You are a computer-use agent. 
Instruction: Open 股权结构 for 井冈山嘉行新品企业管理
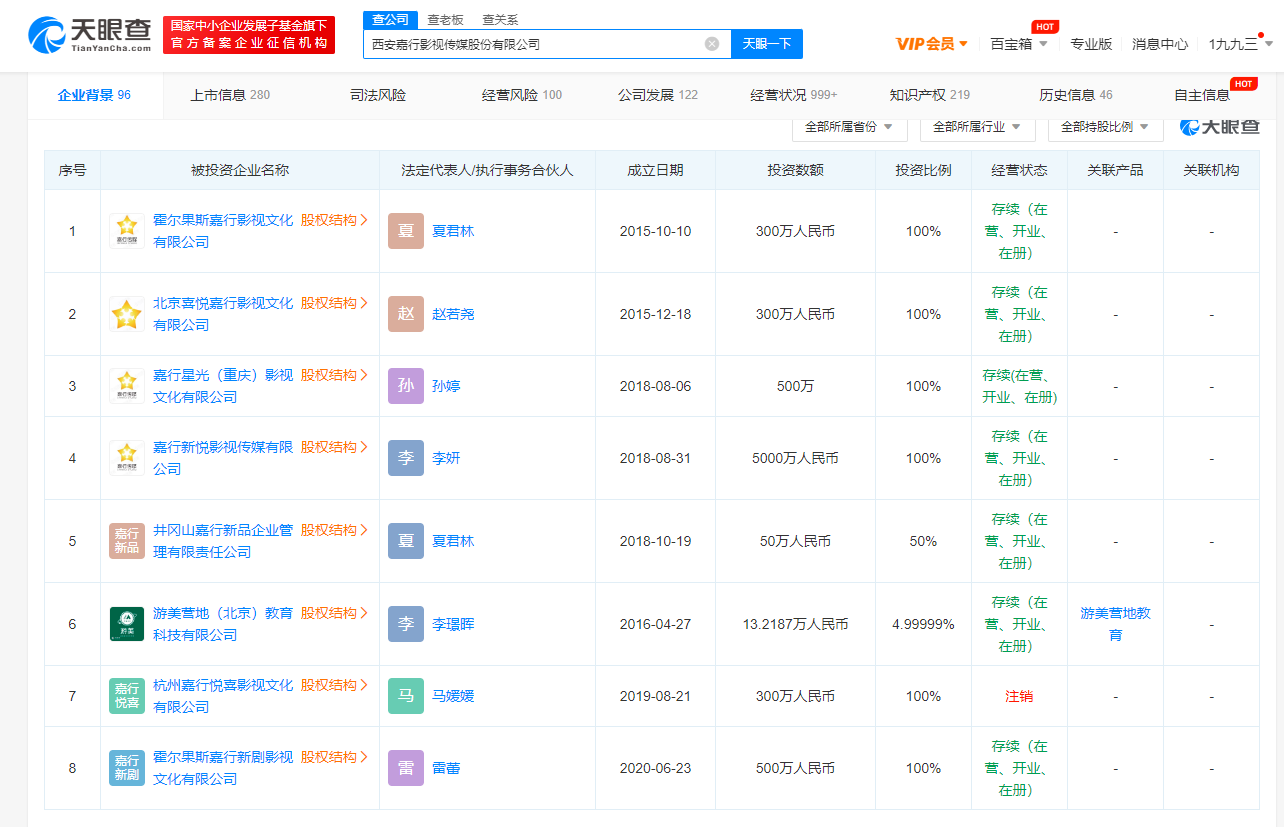click(x=335, y=530)
